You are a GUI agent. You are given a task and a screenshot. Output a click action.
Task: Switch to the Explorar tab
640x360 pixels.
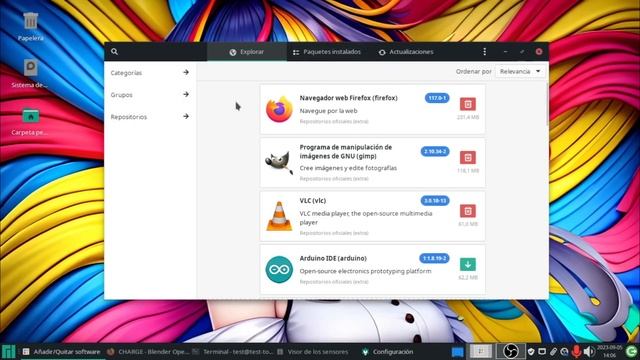tap(247, 52)
